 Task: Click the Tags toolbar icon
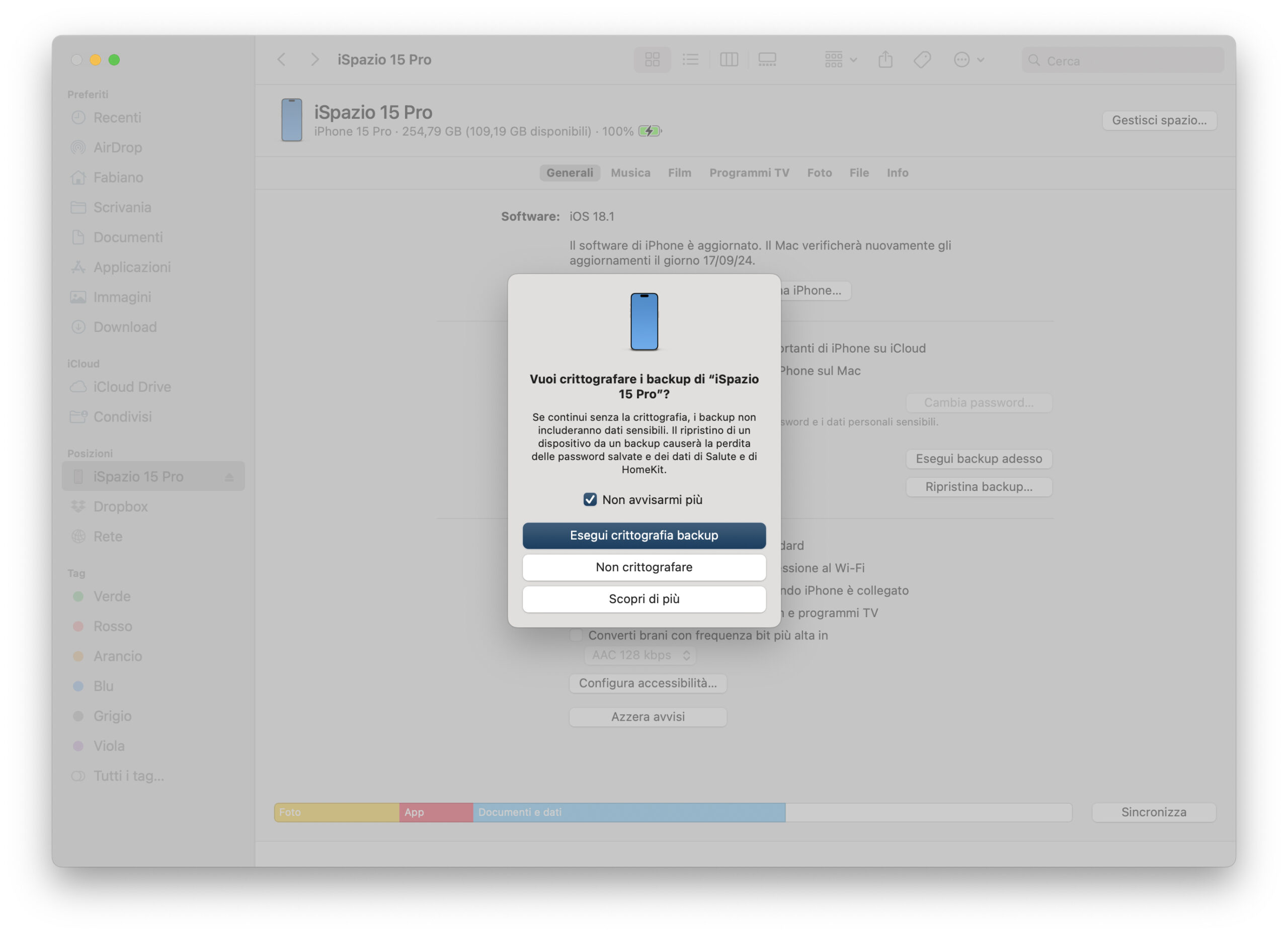(922, 59)
